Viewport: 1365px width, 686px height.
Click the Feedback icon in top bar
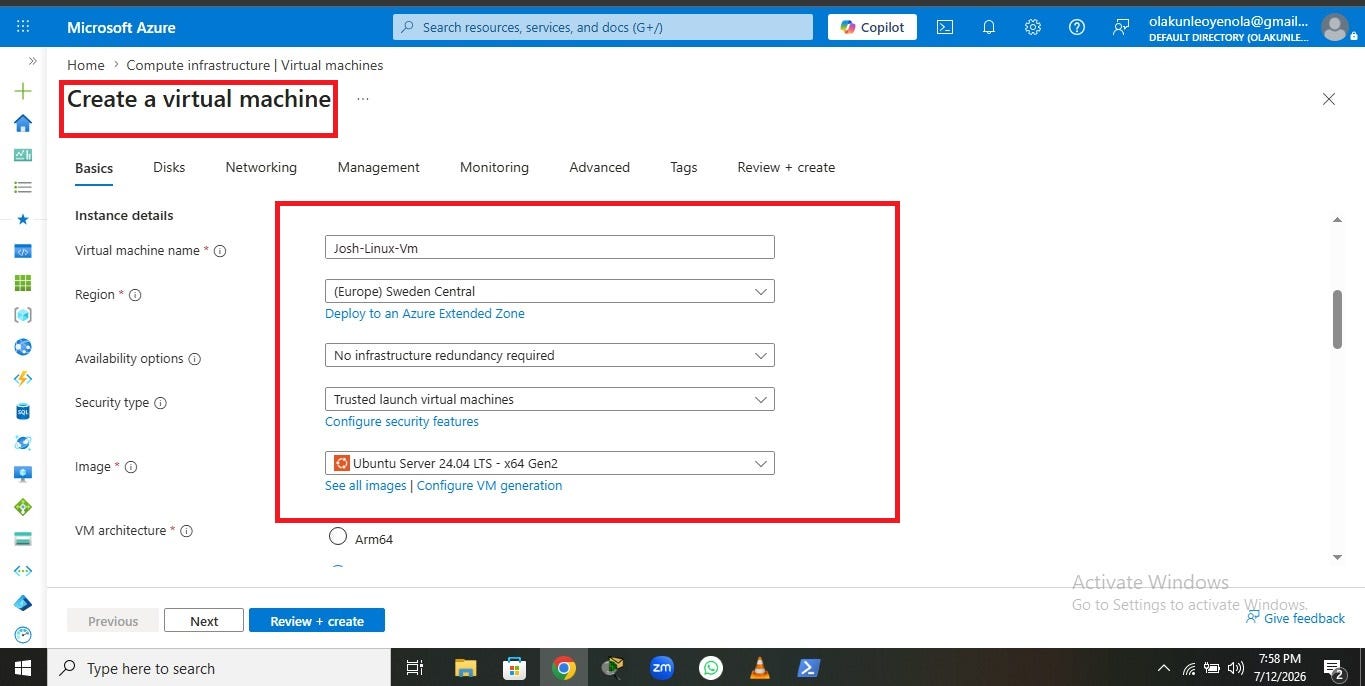(1121, 27)
